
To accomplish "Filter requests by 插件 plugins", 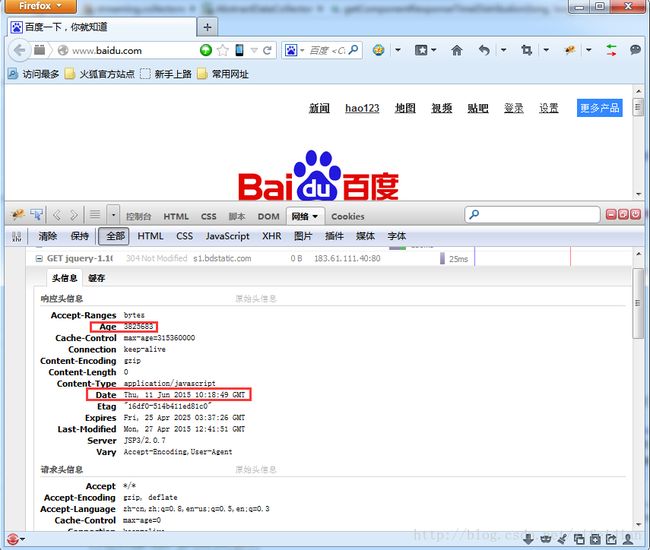I will (334, 236).
